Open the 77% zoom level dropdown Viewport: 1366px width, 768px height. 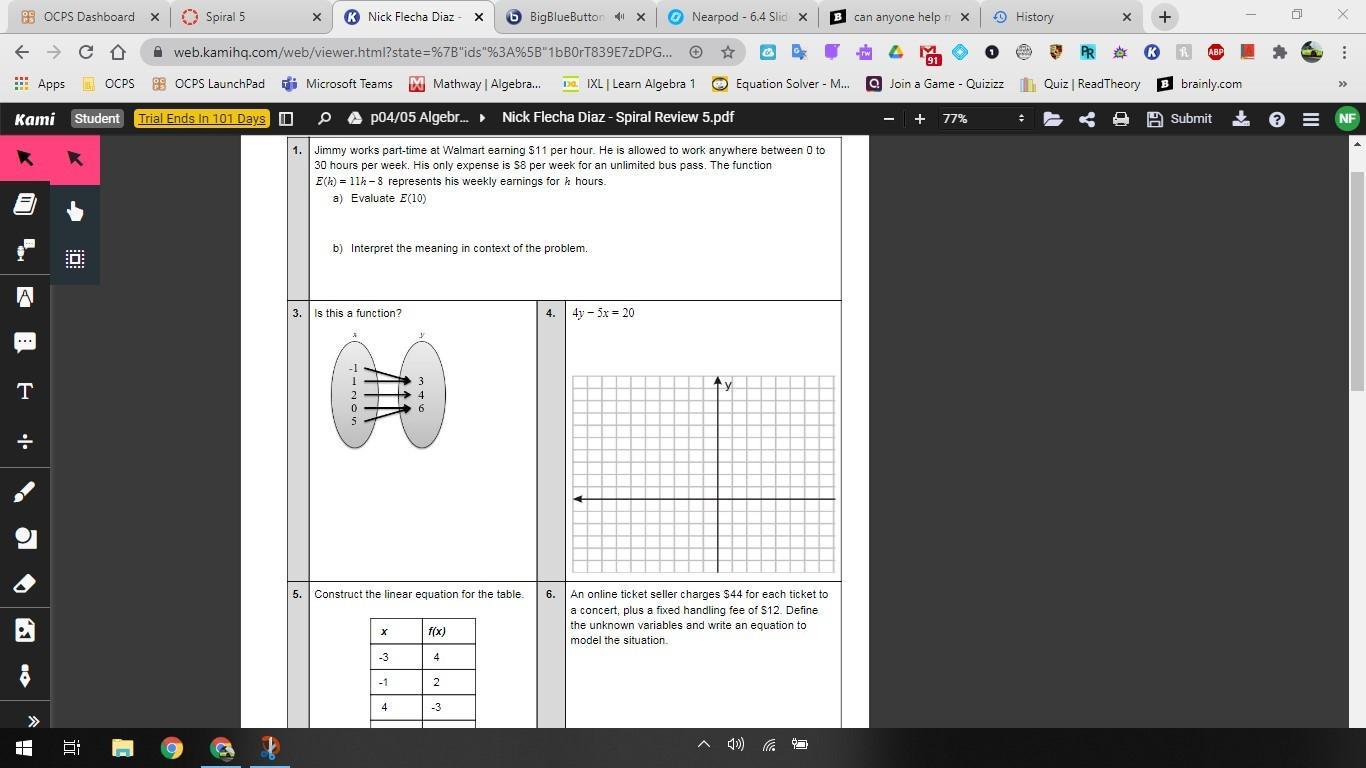tap(985, 118)
